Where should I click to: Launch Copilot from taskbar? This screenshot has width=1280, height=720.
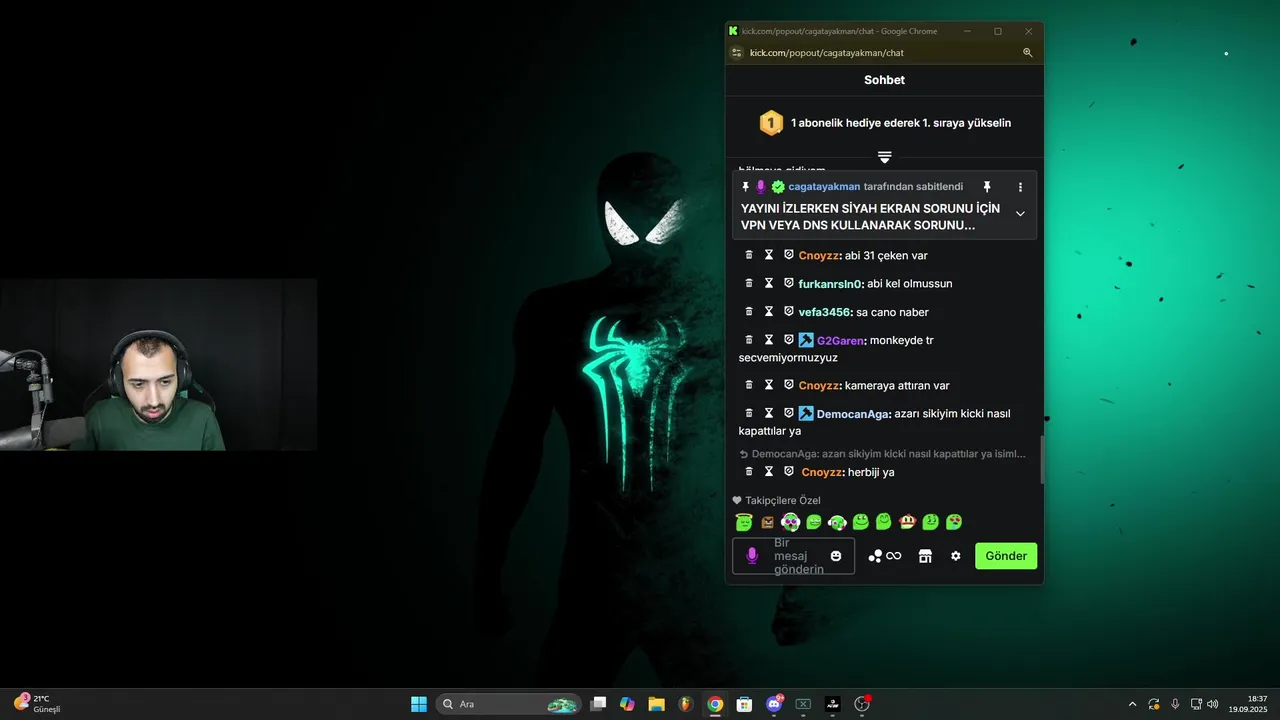pyautogui.click(x=627, y=704)
